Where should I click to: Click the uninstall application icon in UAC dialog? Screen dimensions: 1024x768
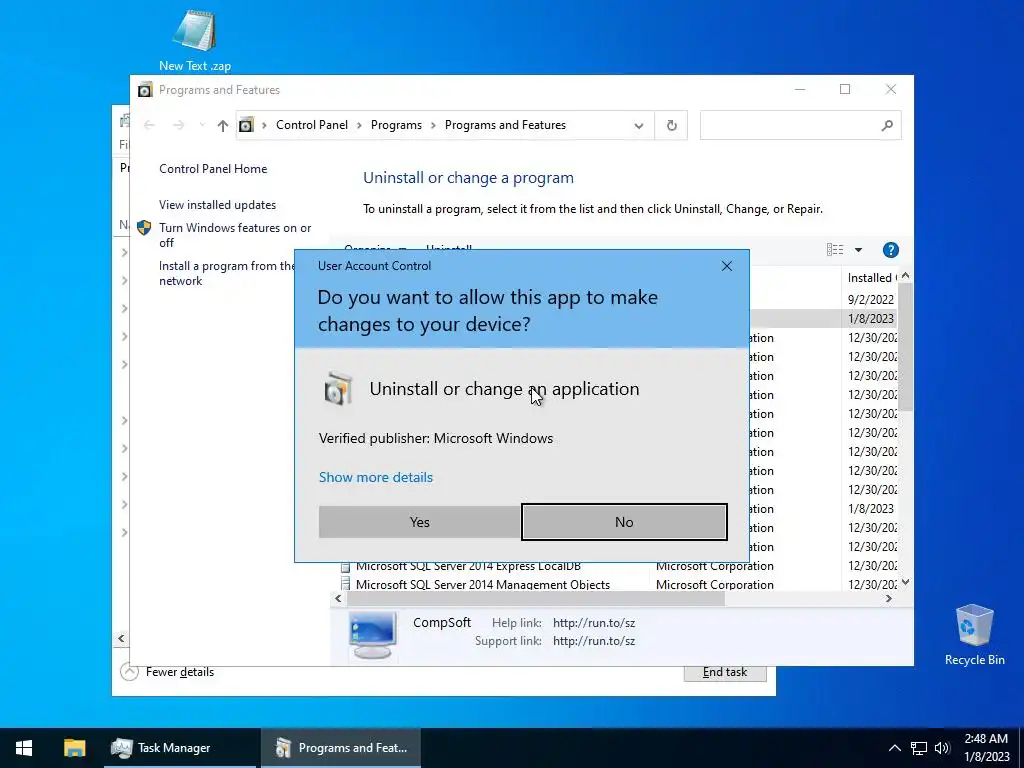338,389
